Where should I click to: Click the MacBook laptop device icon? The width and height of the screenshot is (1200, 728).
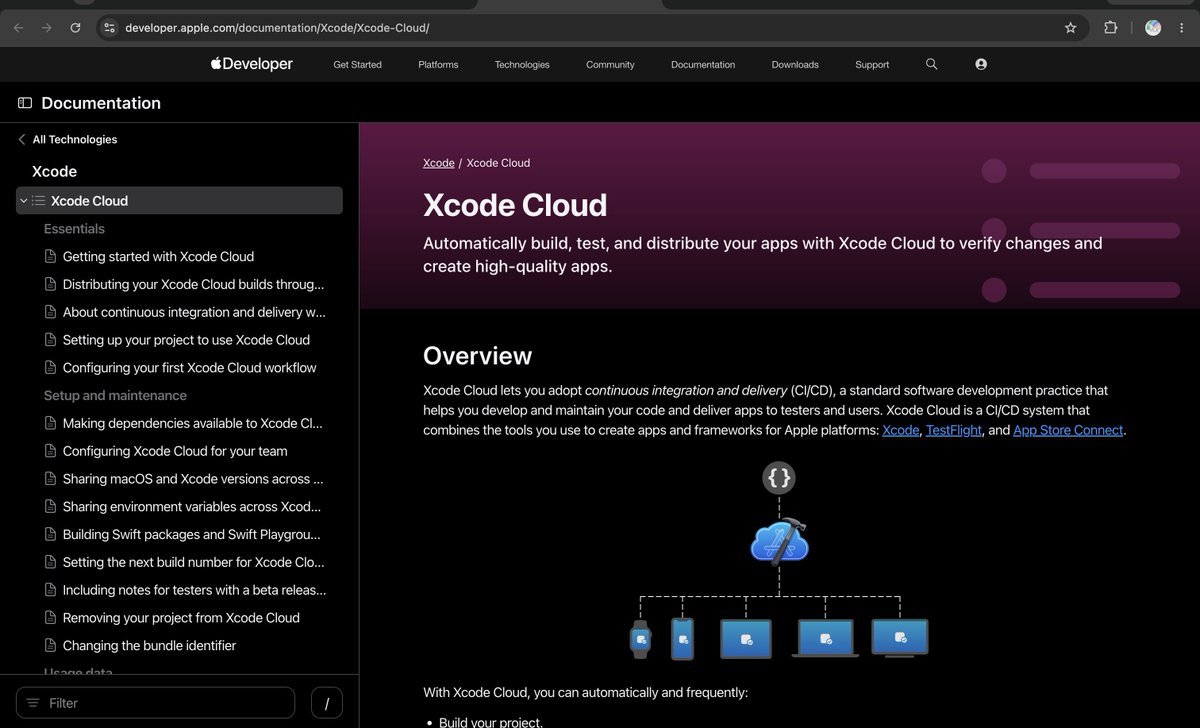(825, 639)
